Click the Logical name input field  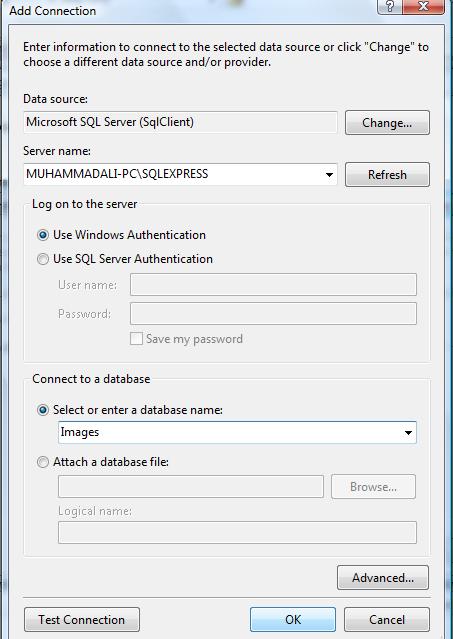(x=237, y=532)
